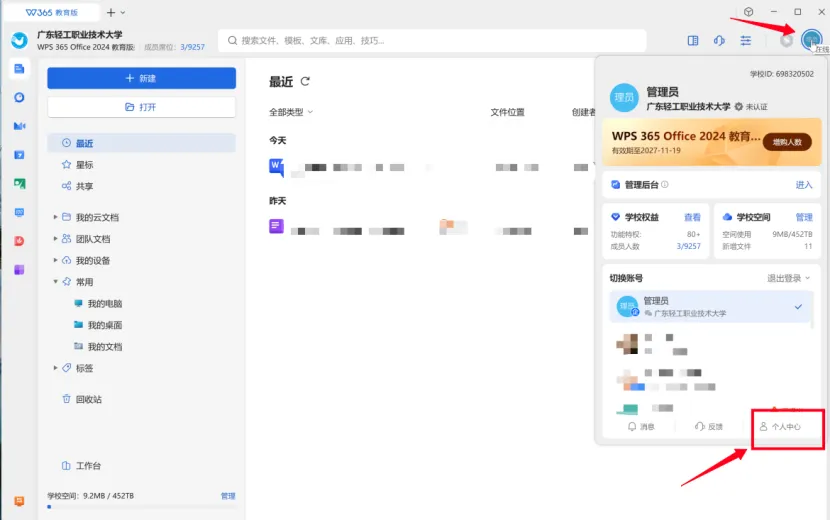Refresh the 最近 recent list
Viewport: 830px width, 520px height.
tap(305, 82)
